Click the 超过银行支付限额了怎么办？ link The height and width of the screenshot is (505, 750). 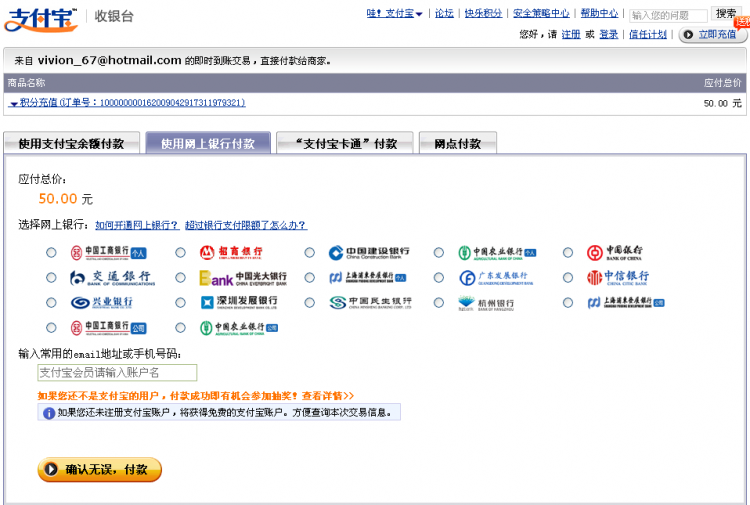pos(246,225)
